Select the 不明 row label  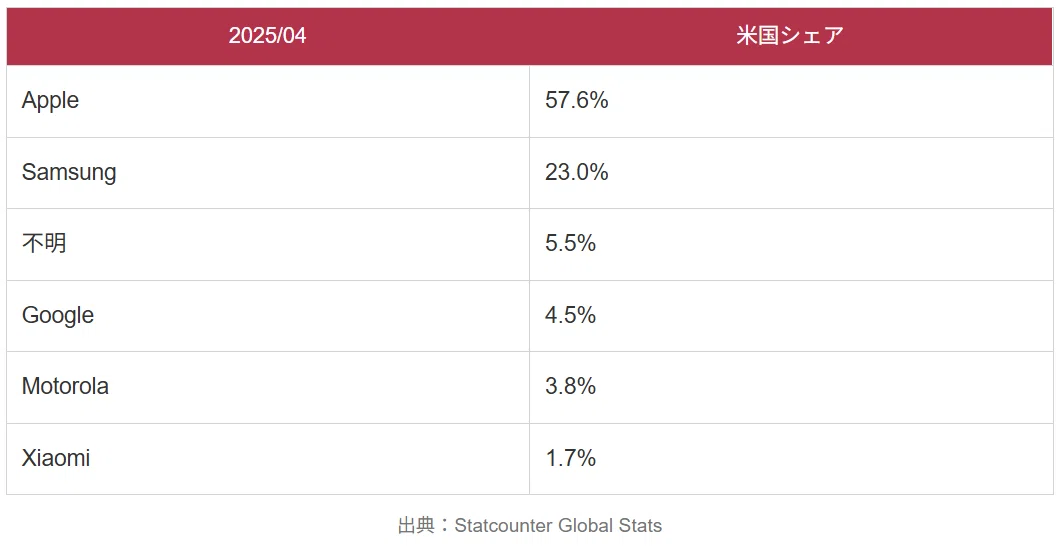(x=44, y=243)
